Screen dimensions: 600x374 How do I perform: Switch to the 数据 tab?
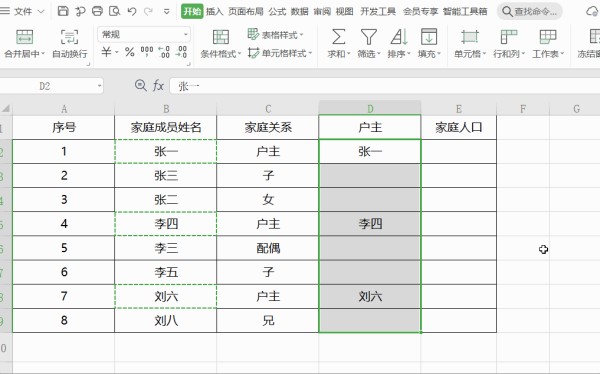(x=299, y=11)
